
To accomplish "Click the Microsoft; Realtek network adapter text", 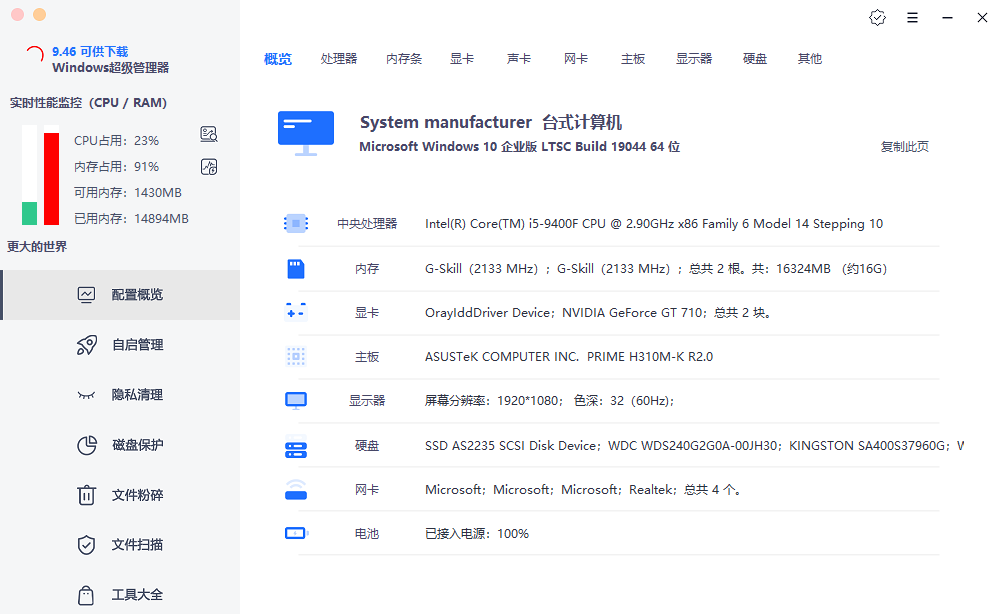I will coord(582,489).
